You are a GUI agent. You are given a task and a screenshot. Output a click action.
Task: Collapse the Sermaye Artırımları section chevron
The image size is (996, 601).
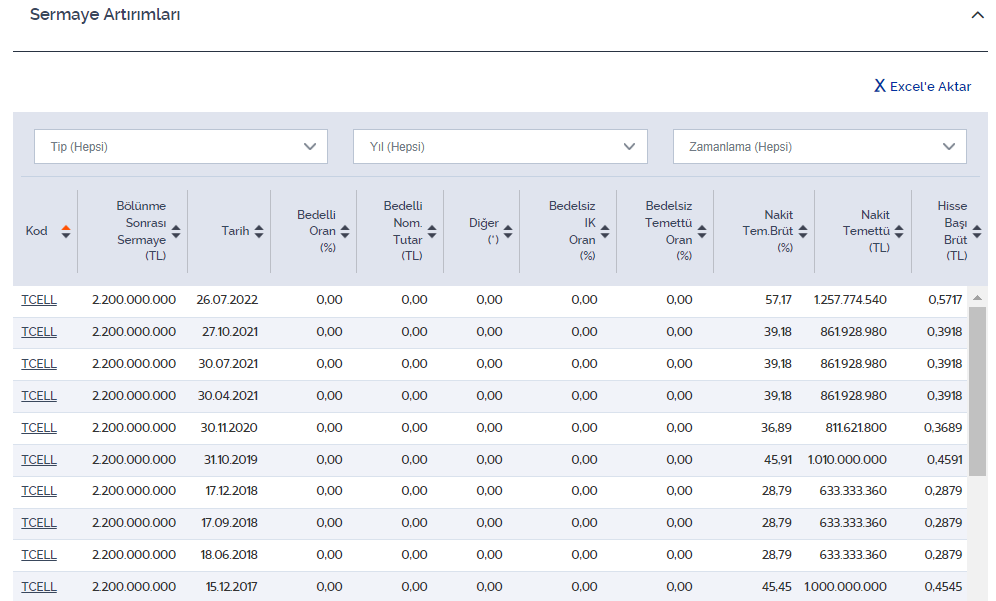[978, 15]
